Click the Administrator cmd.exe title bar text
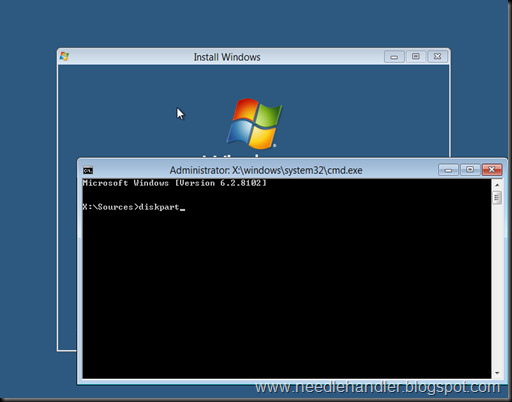This screenshot has width=512, height=402. (266, 170)
